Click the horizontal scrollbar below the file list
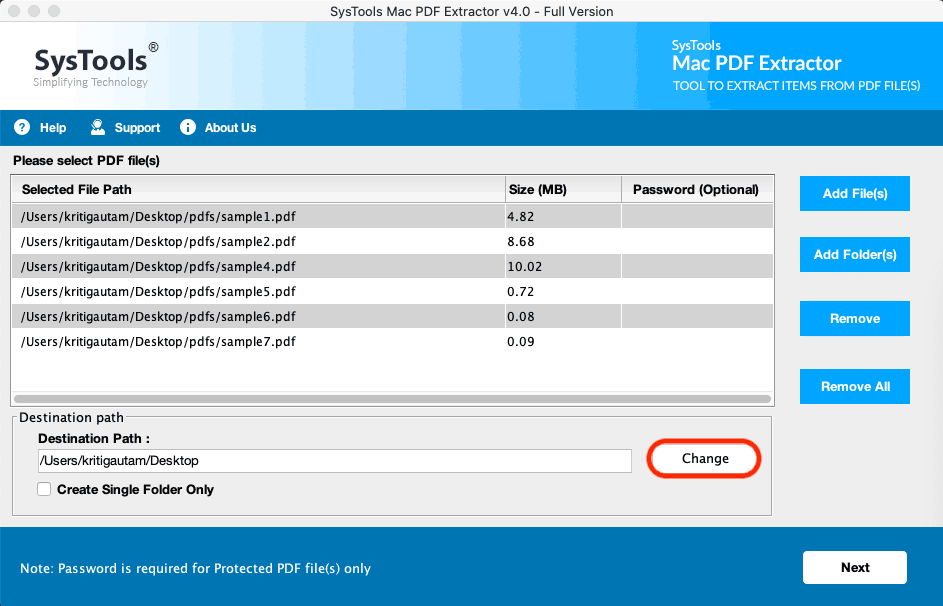 point(390,397)
